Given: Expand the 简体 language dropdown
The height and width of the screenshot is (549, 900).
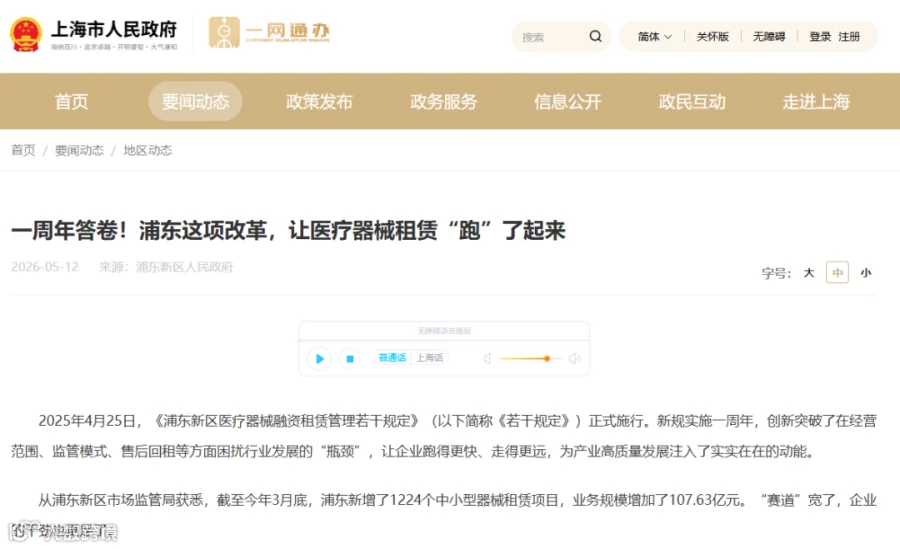Looking at the screenshot, I should (654, 37).
